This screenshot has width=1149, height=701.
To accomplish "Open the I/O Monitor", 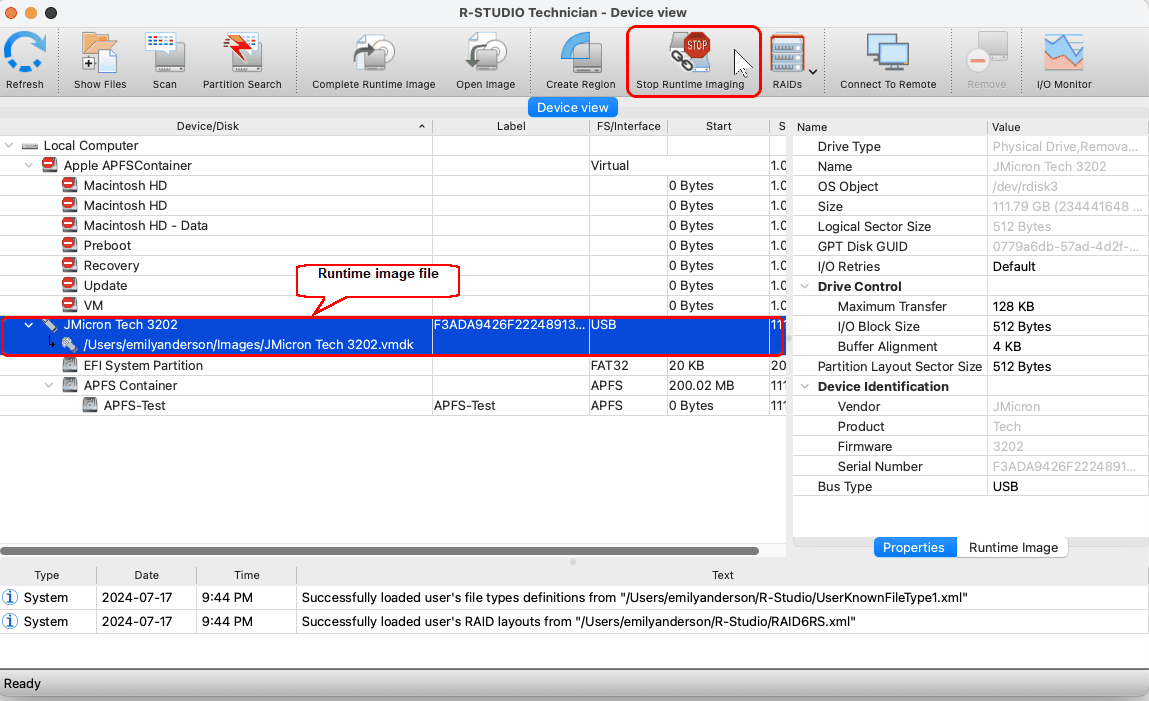I will click(1064, 53).
